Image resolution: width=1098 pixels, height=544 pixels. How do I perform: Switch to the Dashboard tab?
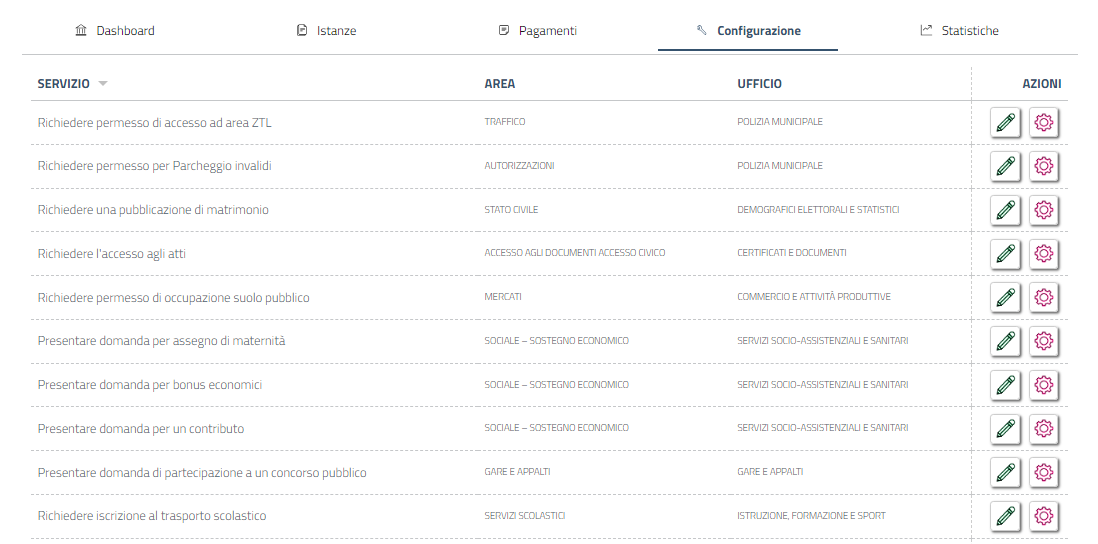tap(115, 31)
